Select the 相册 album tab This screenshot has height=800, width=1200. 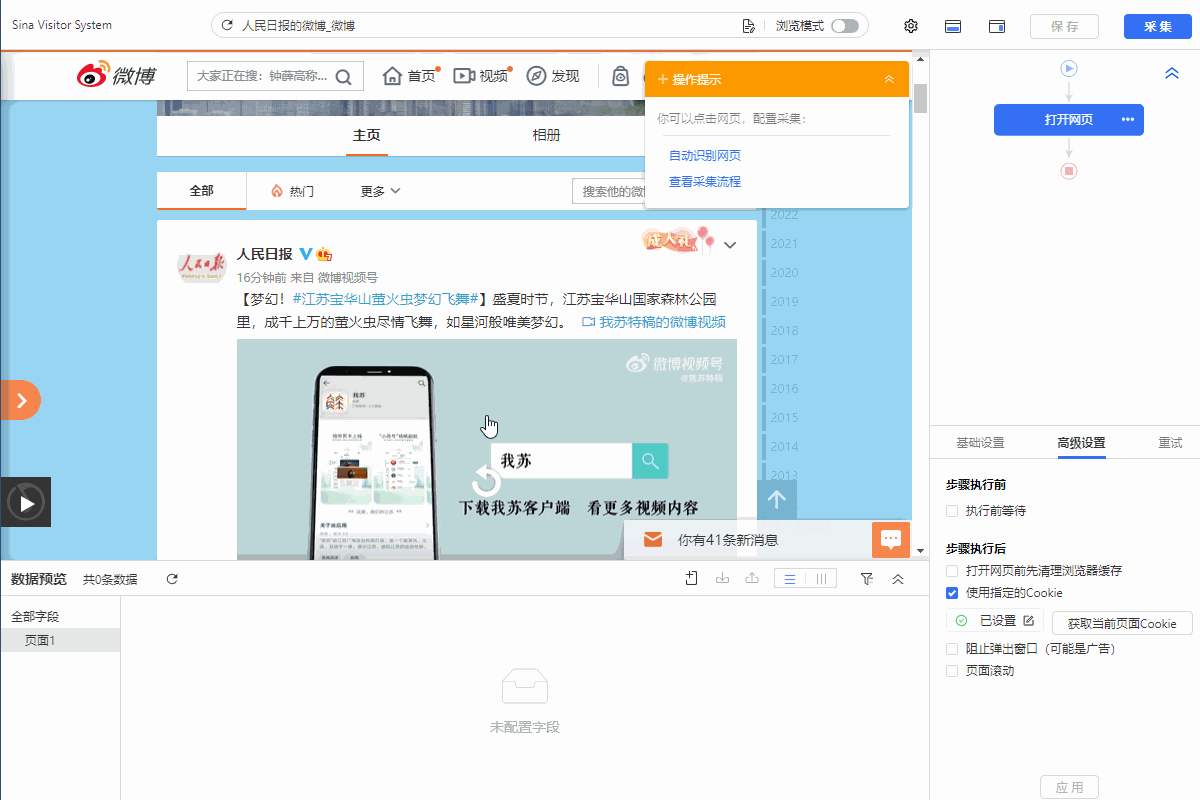click(x=546, y=136)
